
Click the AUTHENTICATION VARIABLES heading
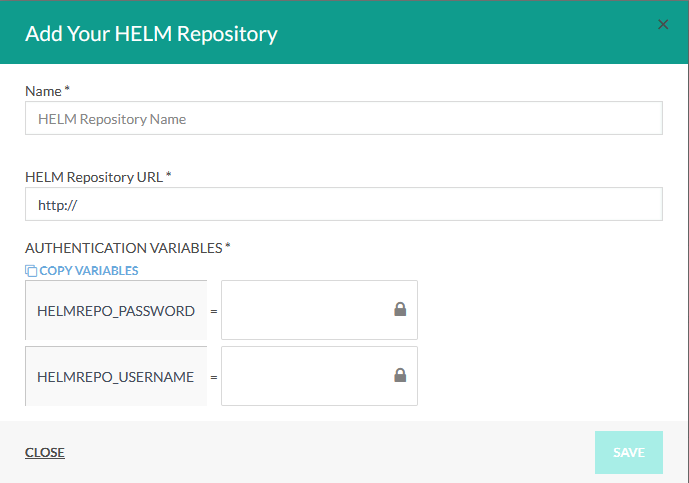[127, 248]
